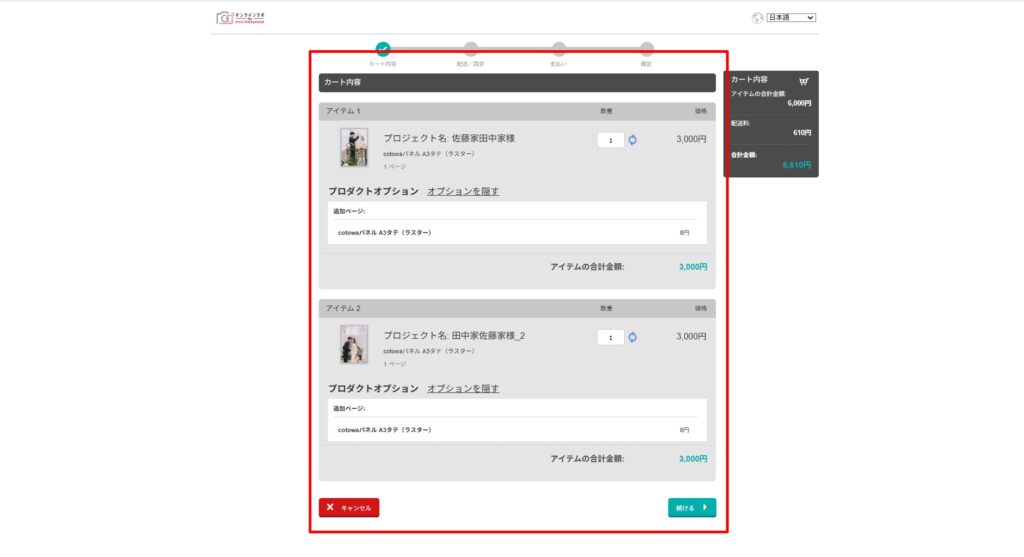Click the quantity field for Item 2
1024x557 pixels.
[x=610, y=337]
